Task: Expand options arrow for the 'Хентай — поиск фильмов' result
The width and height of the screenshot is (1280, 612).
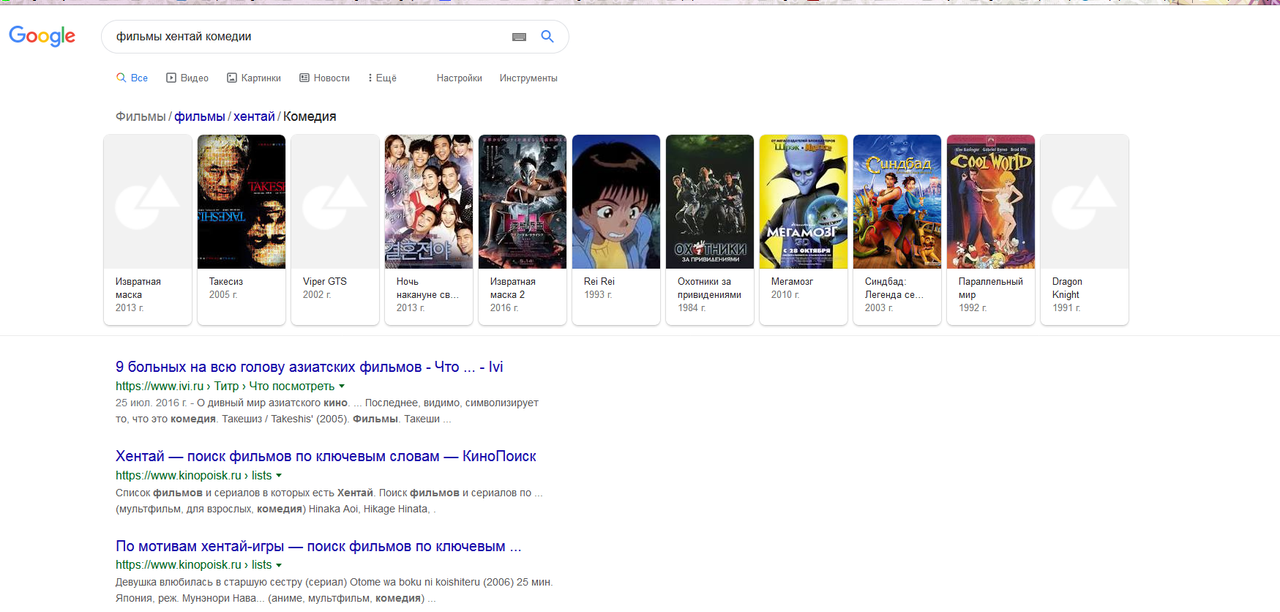Action: click(279, 476)
